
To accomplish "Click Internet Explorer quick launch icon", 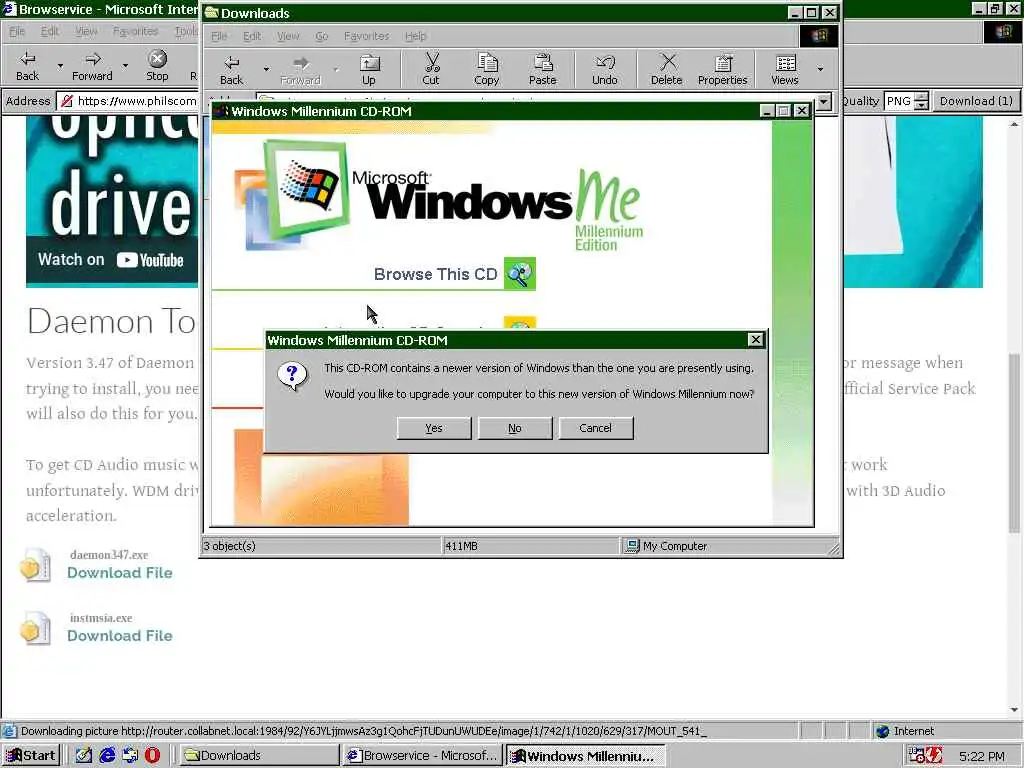I will point(106,756).
